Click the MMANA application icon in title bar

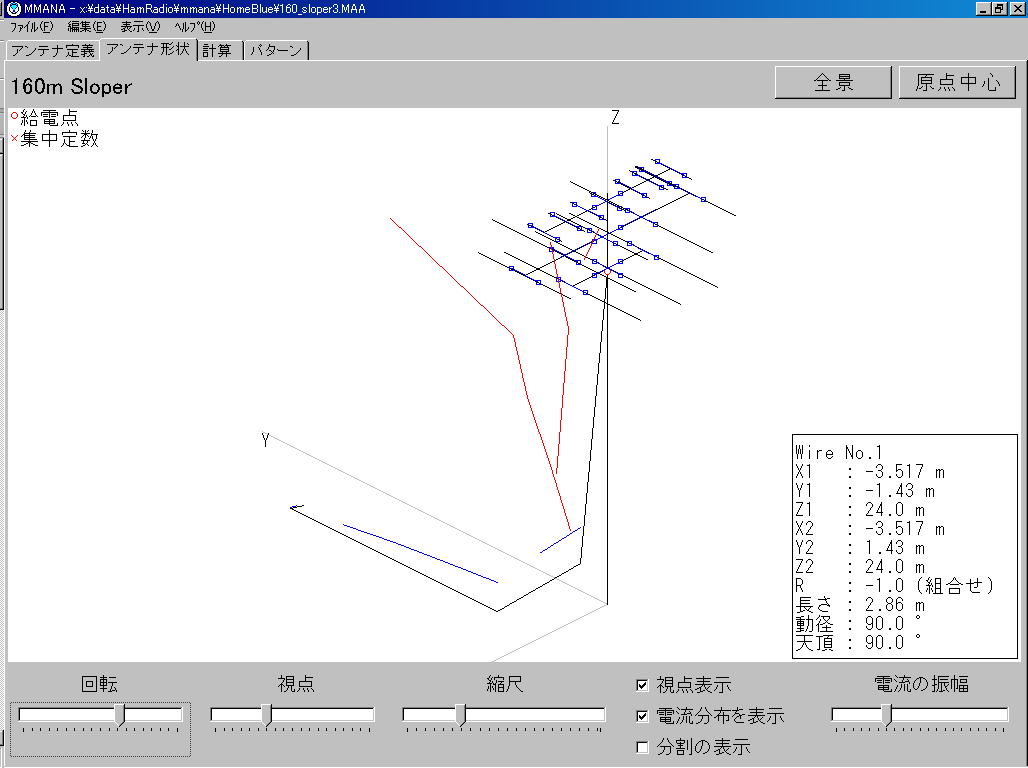(12, 8)
